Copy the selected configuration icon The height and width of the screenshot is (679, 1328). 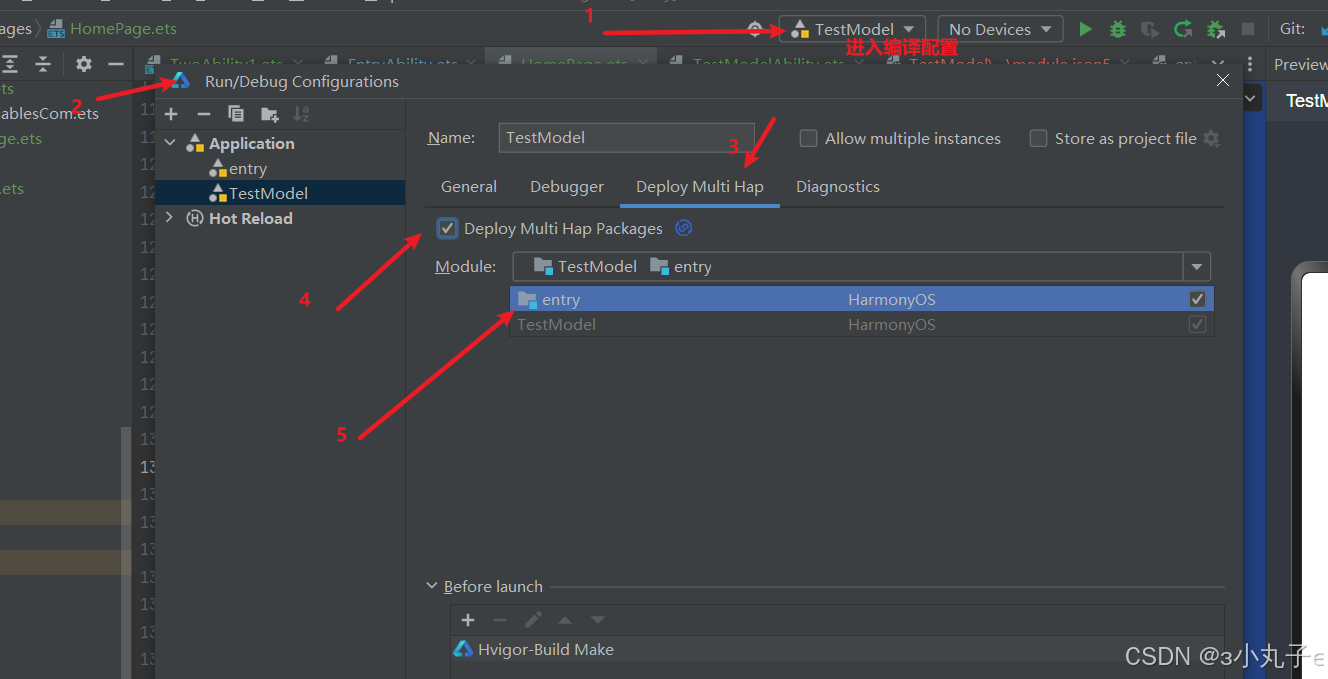click(235, 114)
